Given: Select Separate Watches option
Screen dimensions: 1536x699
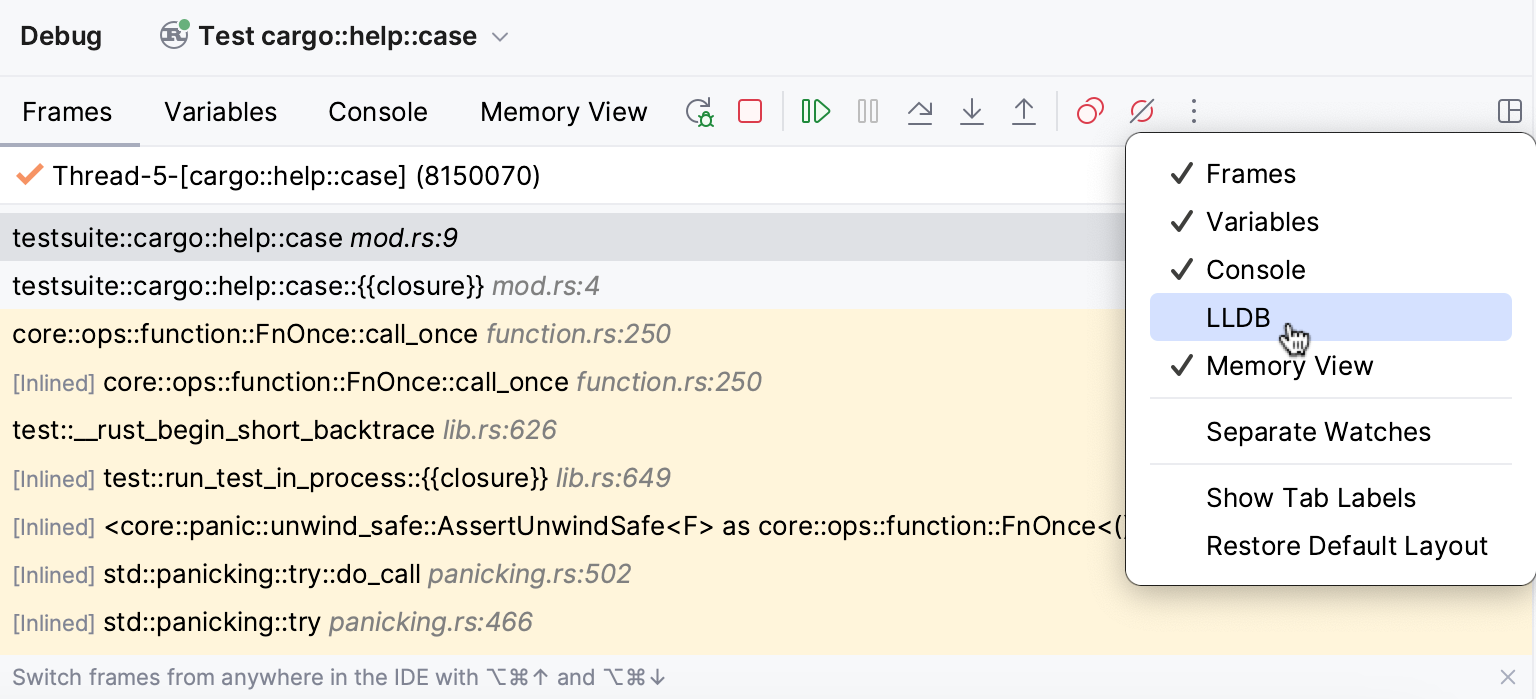Looking at the screenshot, I should pyautogui.click(x=1318, y=432).
